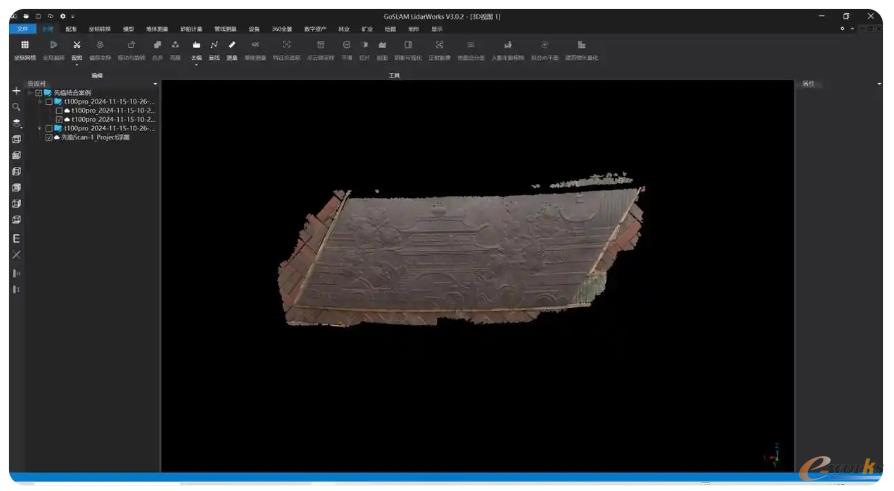Open the resource tree panel header dropdown arrow
The height and width of the screenshot is (491, 894).
[x=155, y=84]
